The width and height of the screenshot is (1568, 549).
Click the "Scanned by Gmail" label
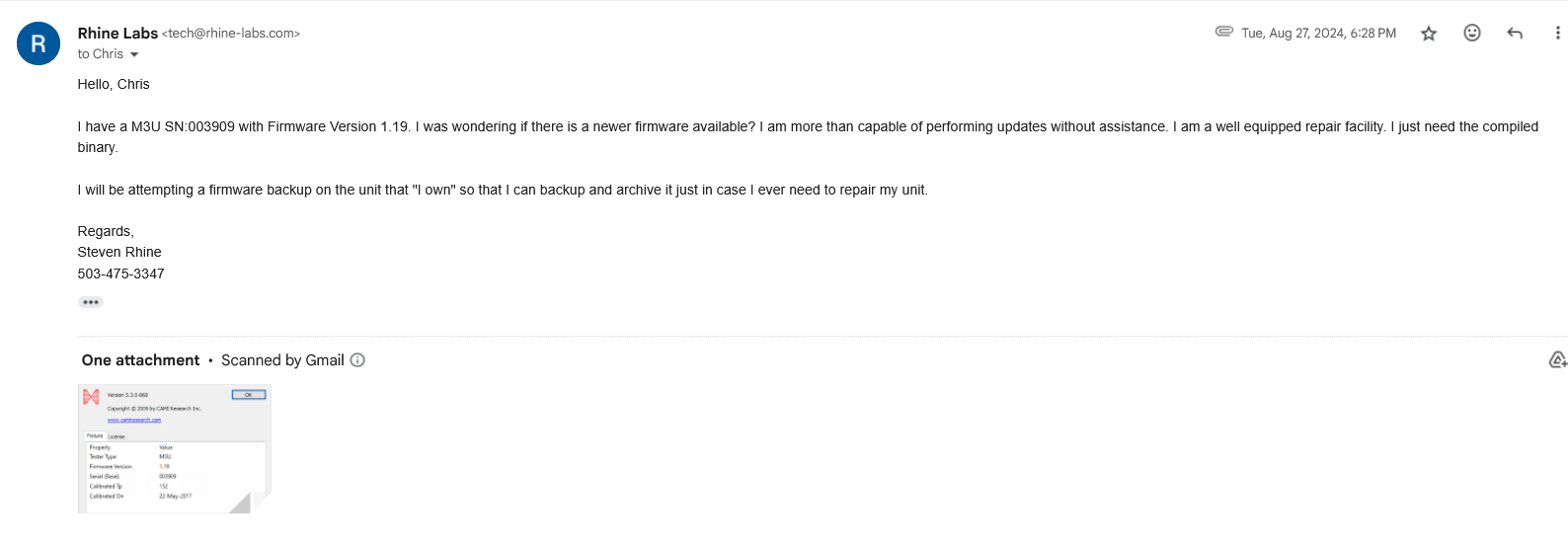click(x=282, y=360)
